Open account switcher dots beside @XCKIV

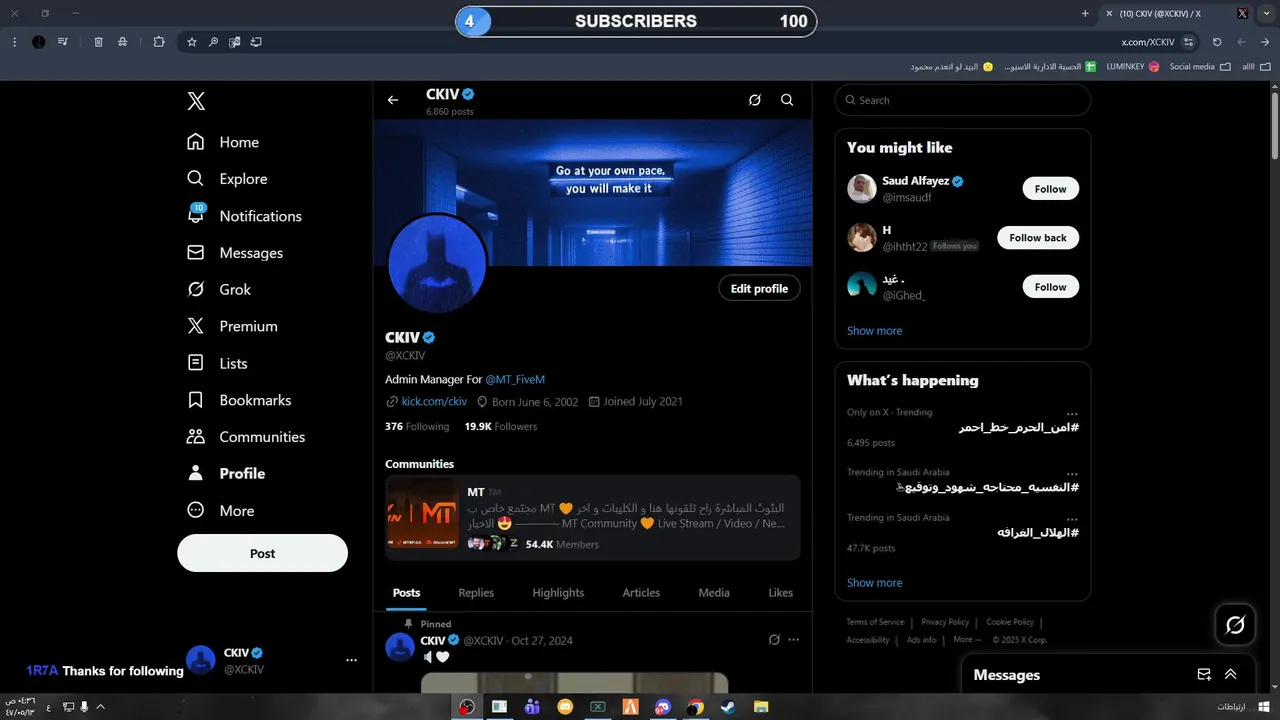coord(351,660)
